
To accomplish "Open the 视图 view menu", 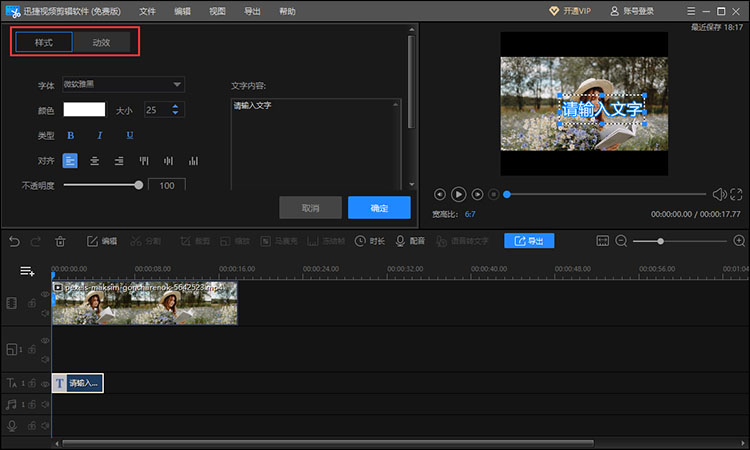I will (217, 11).
